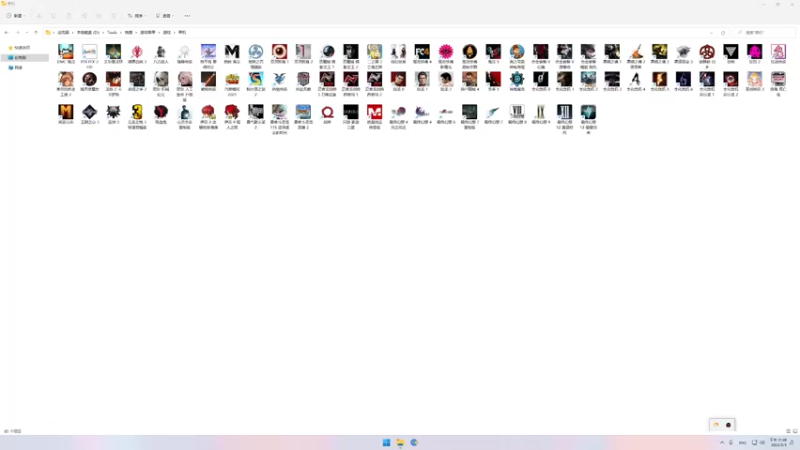Image resolution: width=800 pixels, height=450 pixels.
Task: Open the black M logo shortcut
Action: [232, 52]
